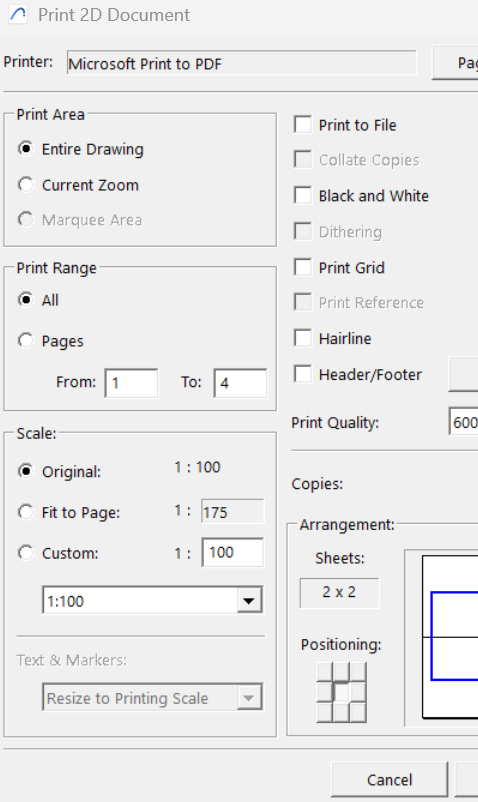The height and width of the screenshot is (802, 478).
Task: Select Entire Drawing radio button
Action: (26, 148)
